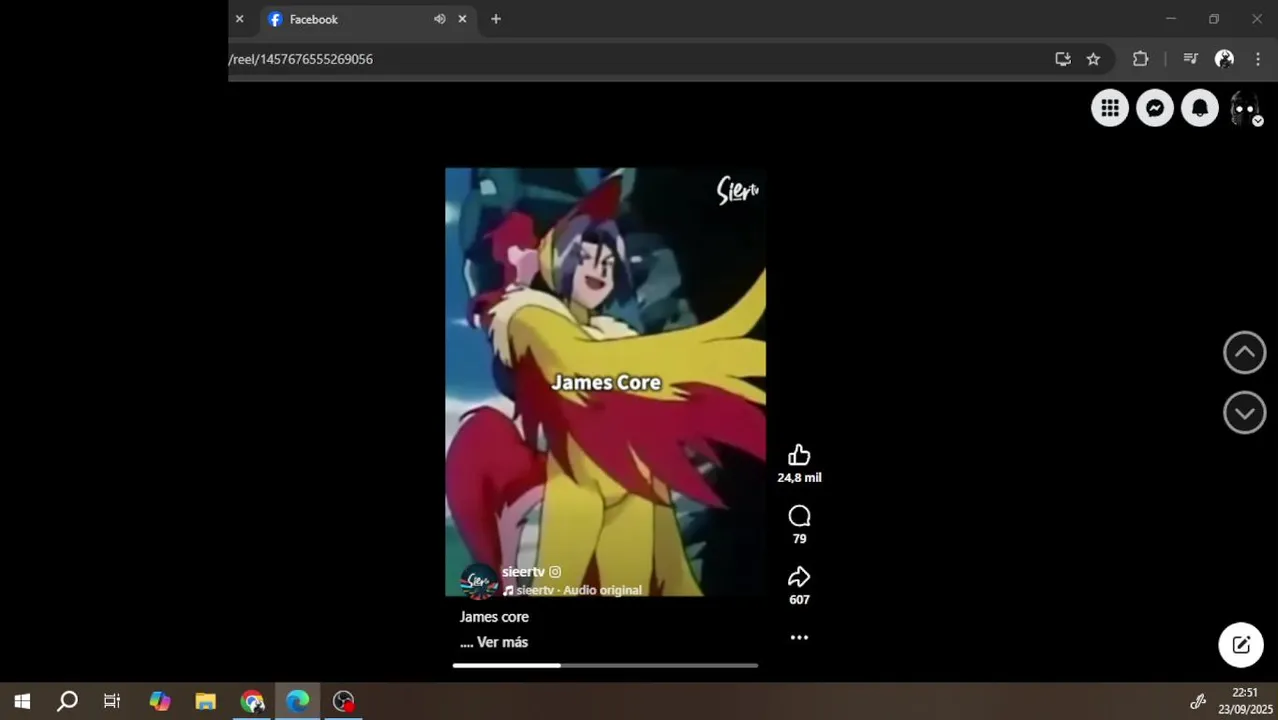Viewport: 1278px width, 720px height.
Task: Open Chrome three-dot menu
Action: (1258, 59)
